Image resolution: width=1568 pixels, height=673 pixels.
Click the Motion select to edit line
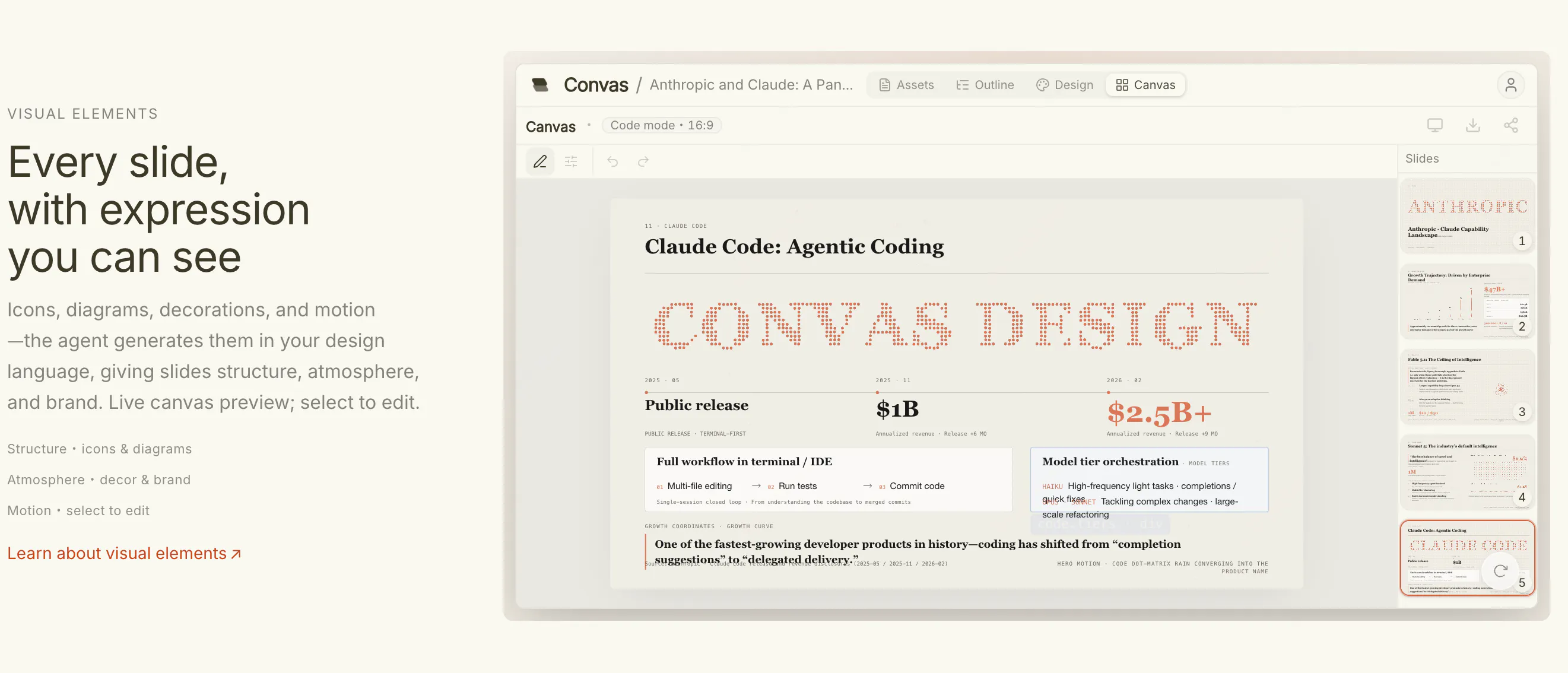[x=78, y=510]
